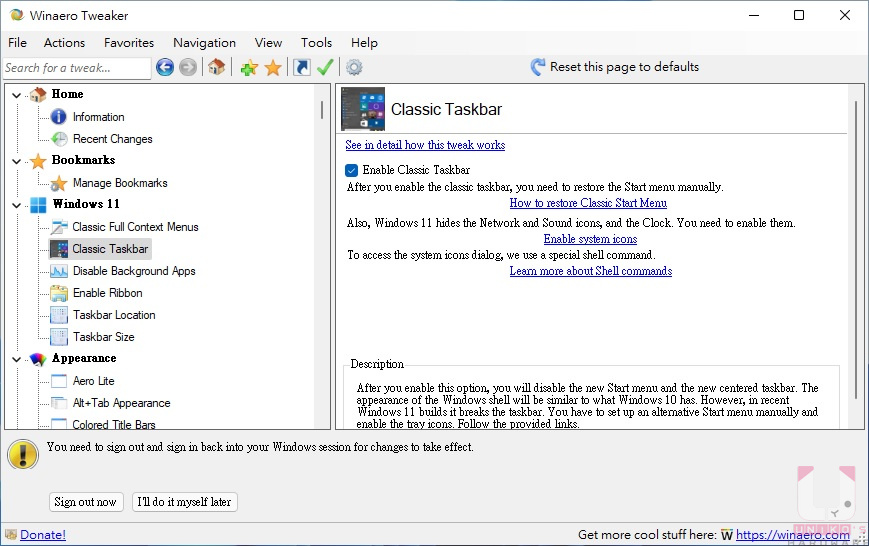Click the gray forward arrow button

click(188, 68)
